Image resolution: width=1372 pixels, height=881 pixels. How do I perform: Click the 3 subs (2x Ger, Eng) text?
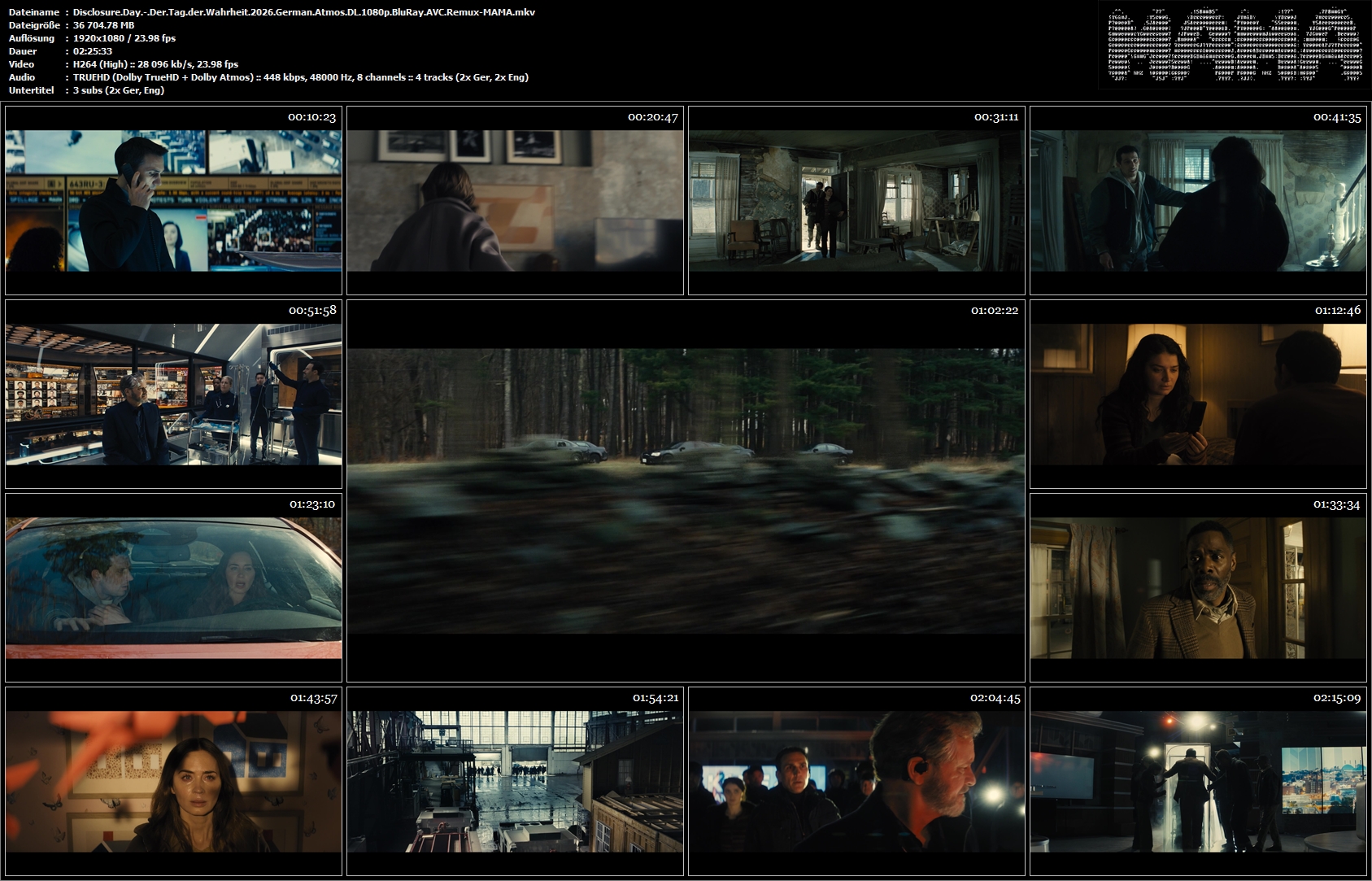tap(119, 90)
